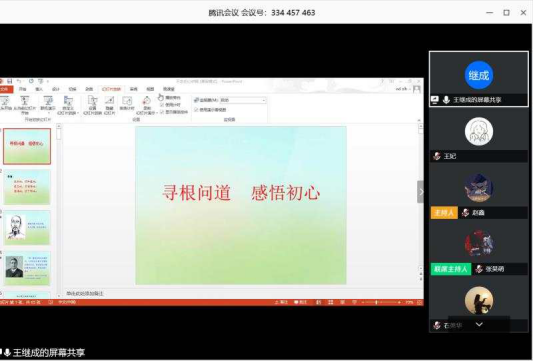Select Slide Sorter view in status bar
534x361 pixels.
[x=330, y=302]
